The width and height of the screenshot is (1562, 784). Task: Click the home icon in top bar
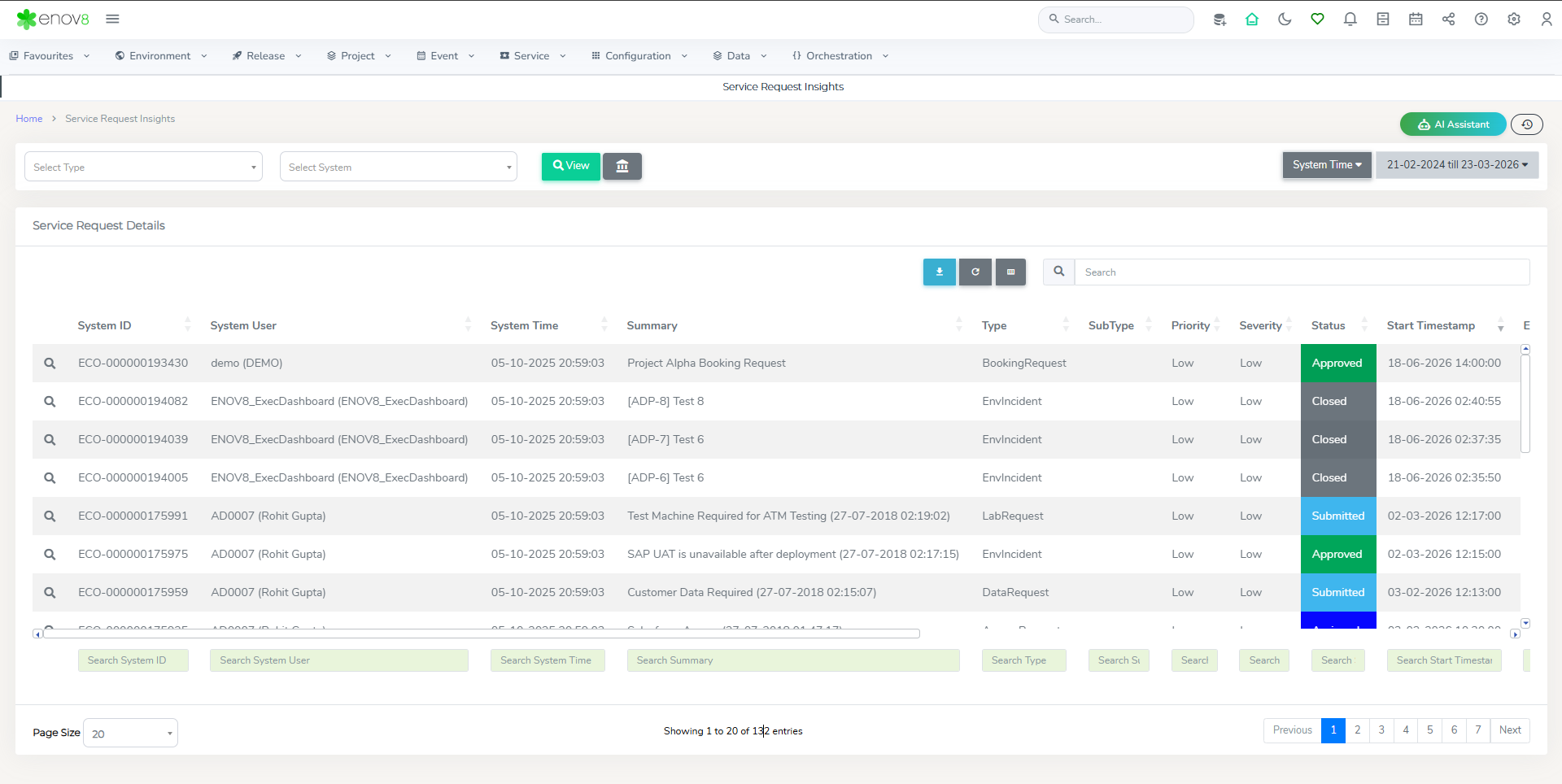pos(1252,20)
